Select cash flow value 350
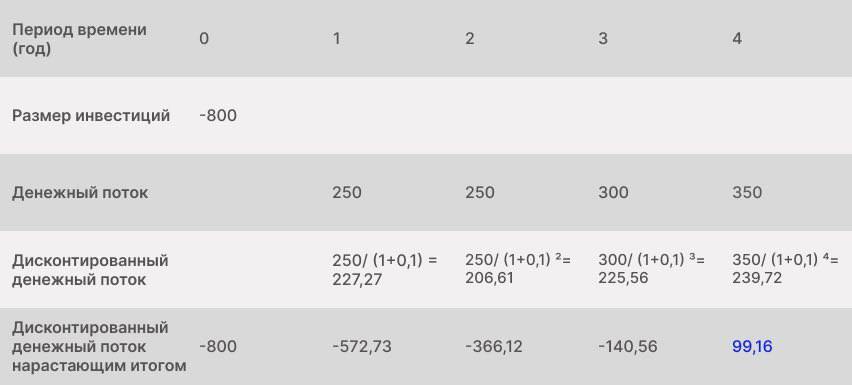This screenshot has height=385, width=852. [x=747, y=193]
